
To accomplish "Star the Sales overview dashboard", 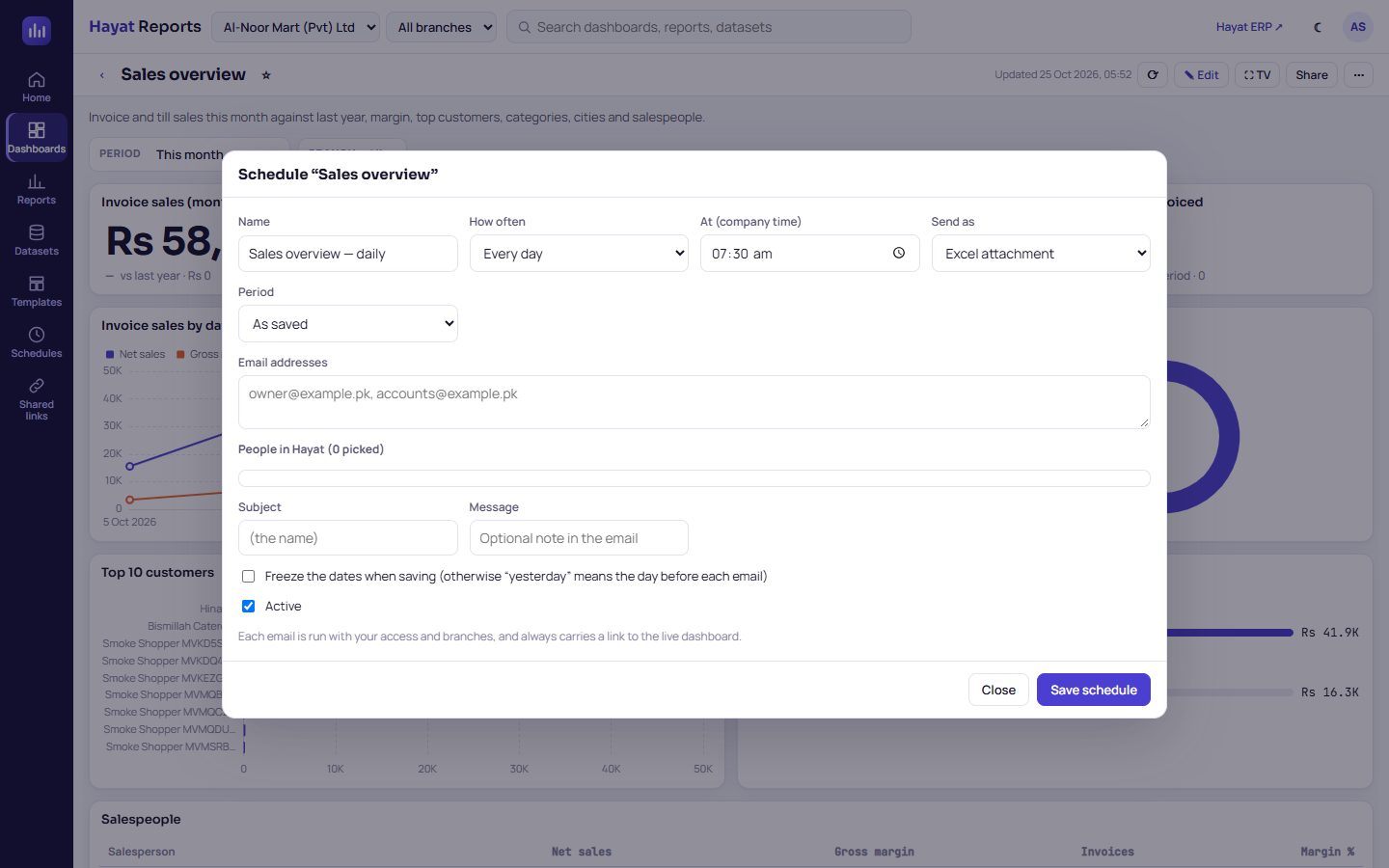I will click(266, 75).
